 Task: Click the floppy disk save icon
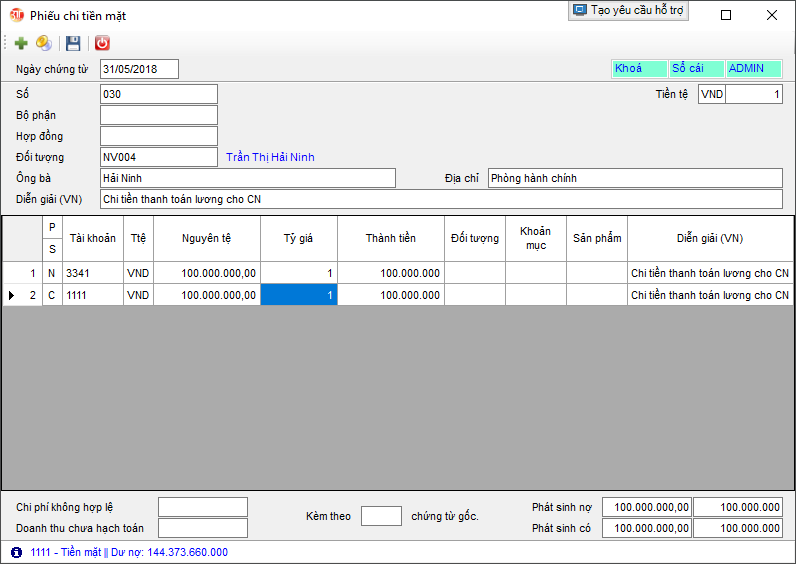pyautogui.click(x=73, y=43)
